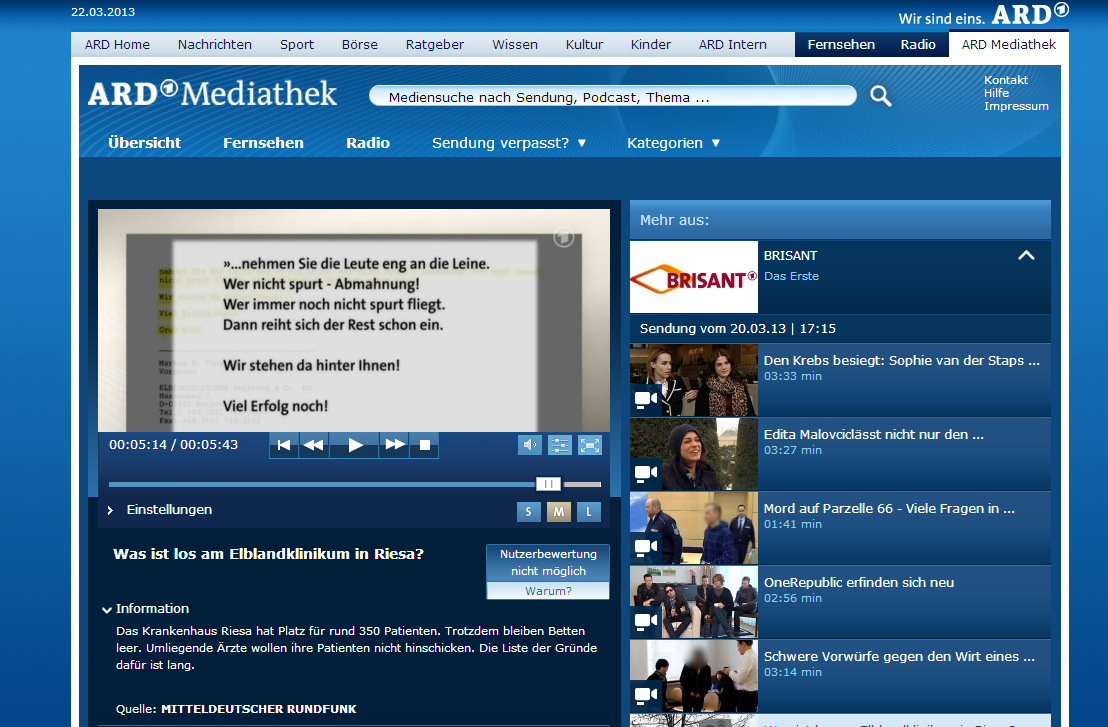Open Börse in top navigation
The height and width of the screenshot is (727, 1108).
pyautogui.click(x=359, y=45)
